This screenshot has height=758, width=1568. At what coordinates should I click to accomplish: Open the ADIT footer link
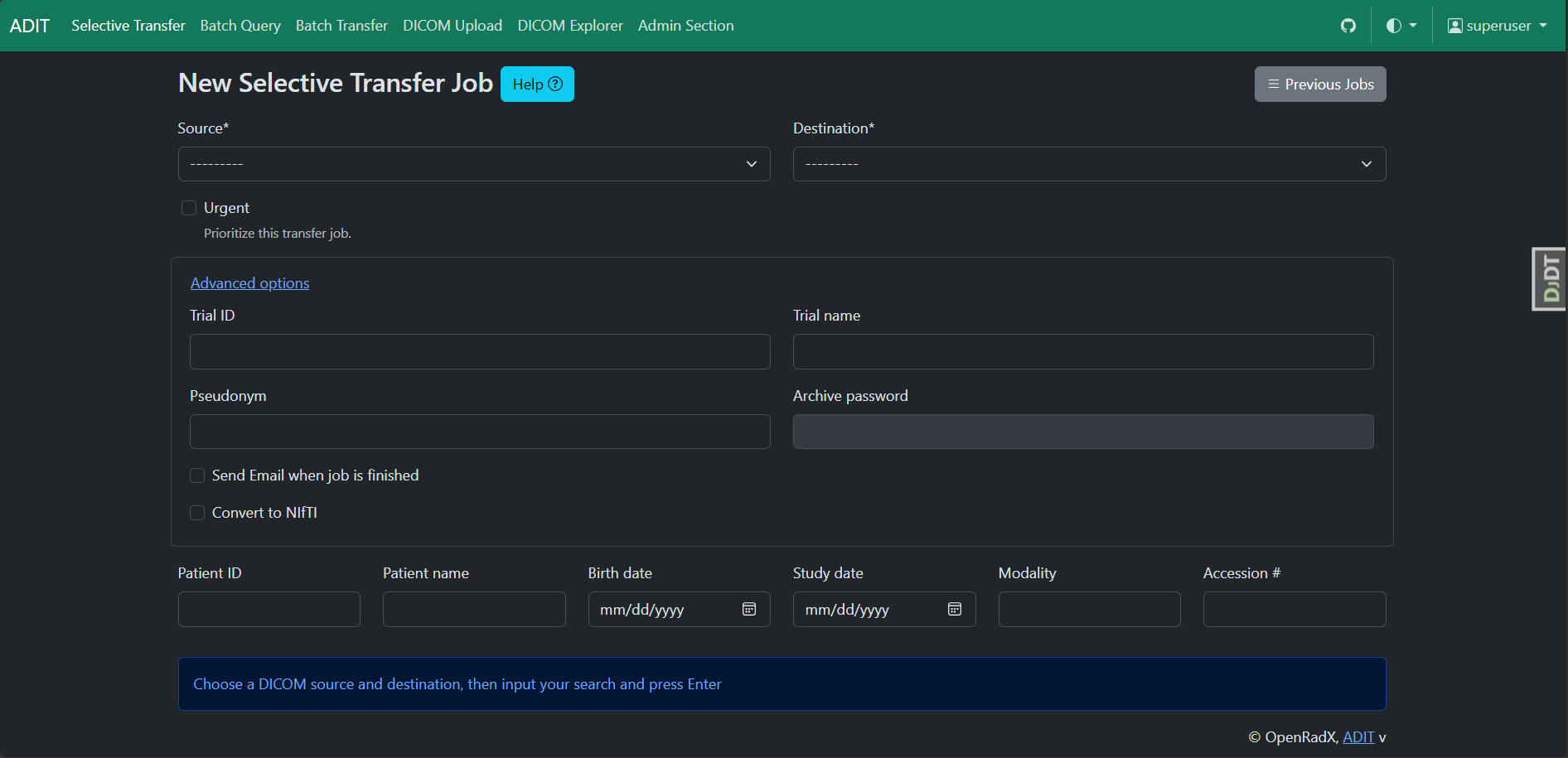(x=1357, y=736)
